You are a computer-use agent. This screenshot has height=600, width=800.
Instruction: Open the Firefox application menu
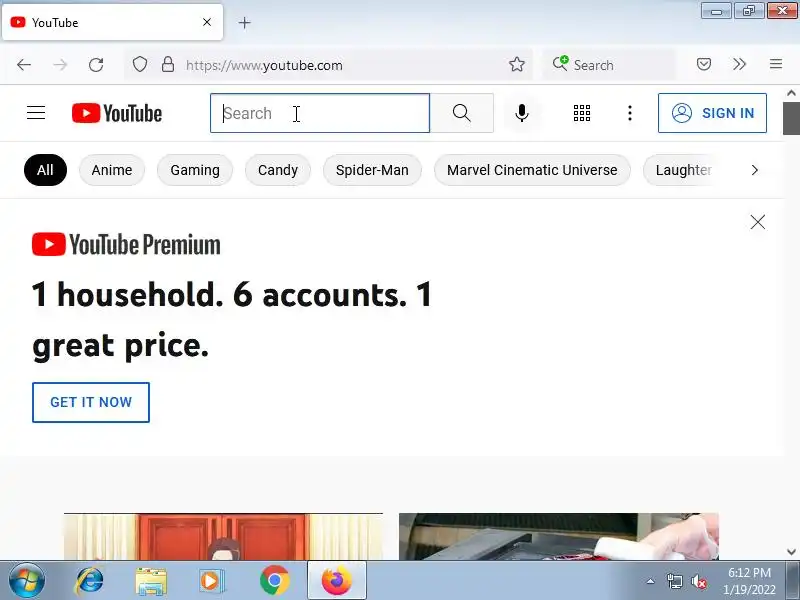pos(776,64)
